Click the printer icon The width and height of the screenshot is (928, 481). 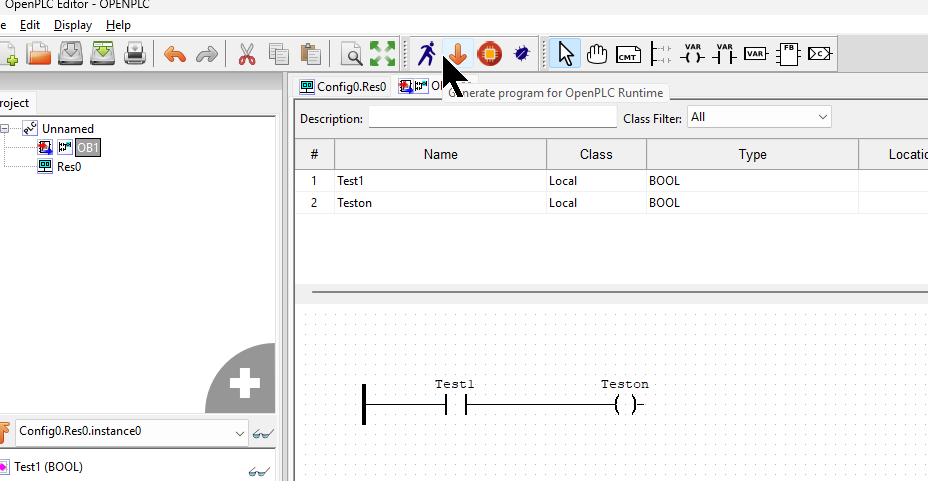135,54
